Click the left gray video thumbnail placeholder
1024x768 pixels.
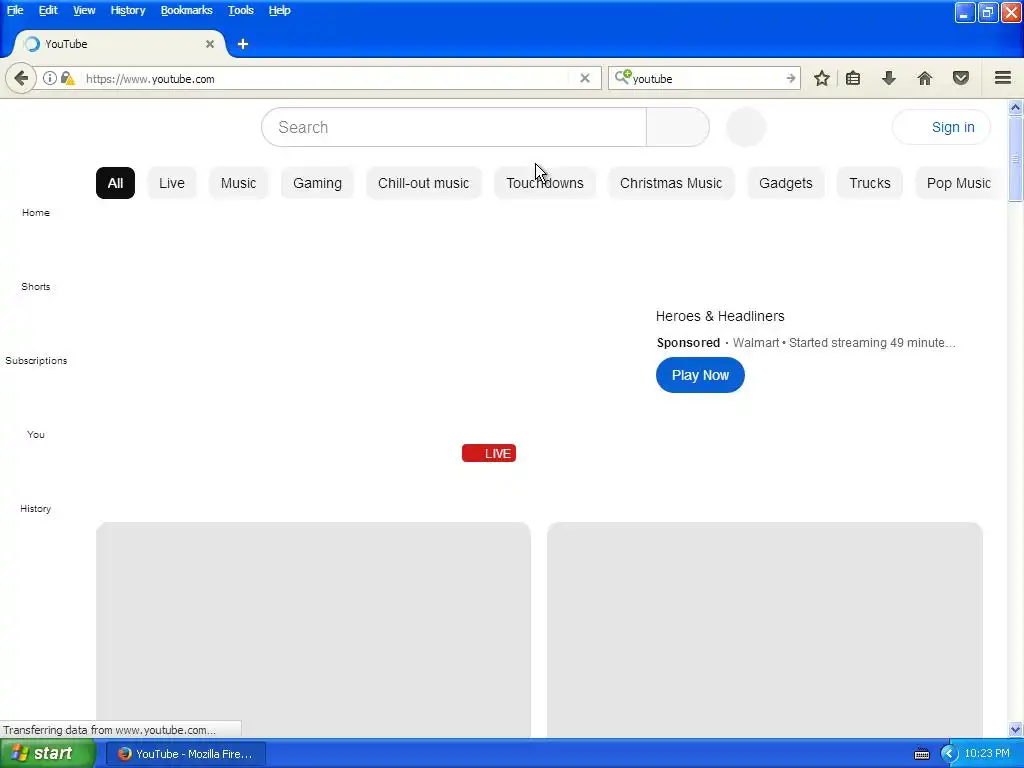pyautogui.click(x=313, y=630)
